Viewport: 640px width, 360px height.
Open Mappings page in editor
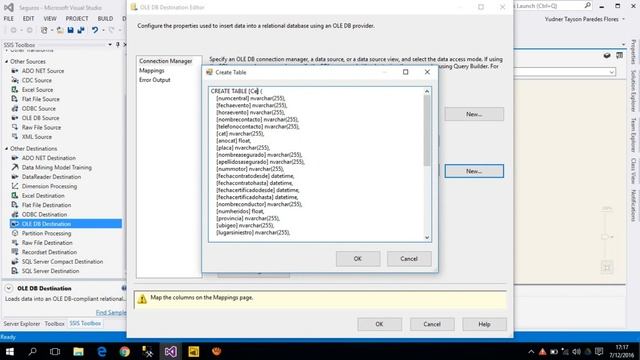(x=151, y=71)
